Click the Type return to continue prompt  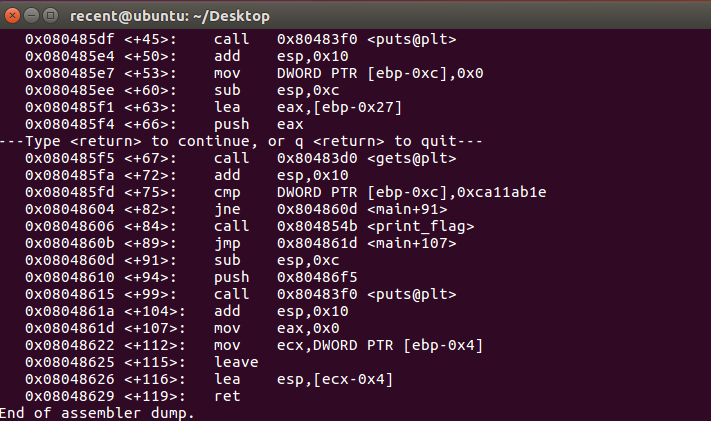click(x=241, y=142)
